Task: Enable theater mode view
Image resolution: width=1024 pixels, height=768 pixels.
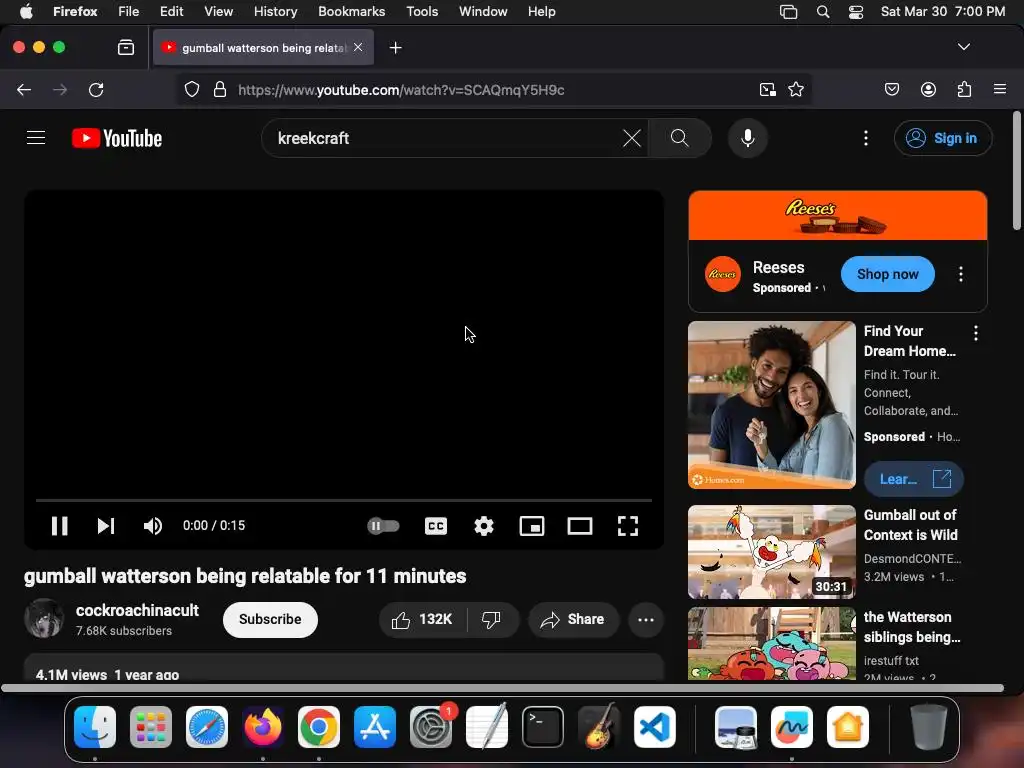Action: tap(580, 526)
